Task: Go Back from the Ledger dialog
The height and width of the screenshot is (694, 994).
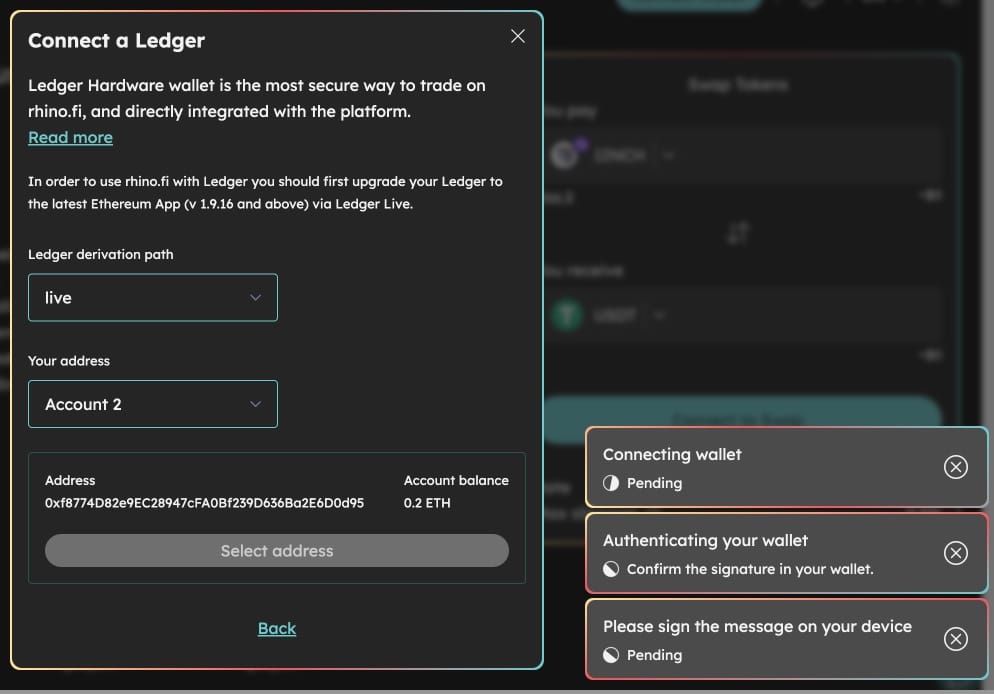Action: coord(276,628)
